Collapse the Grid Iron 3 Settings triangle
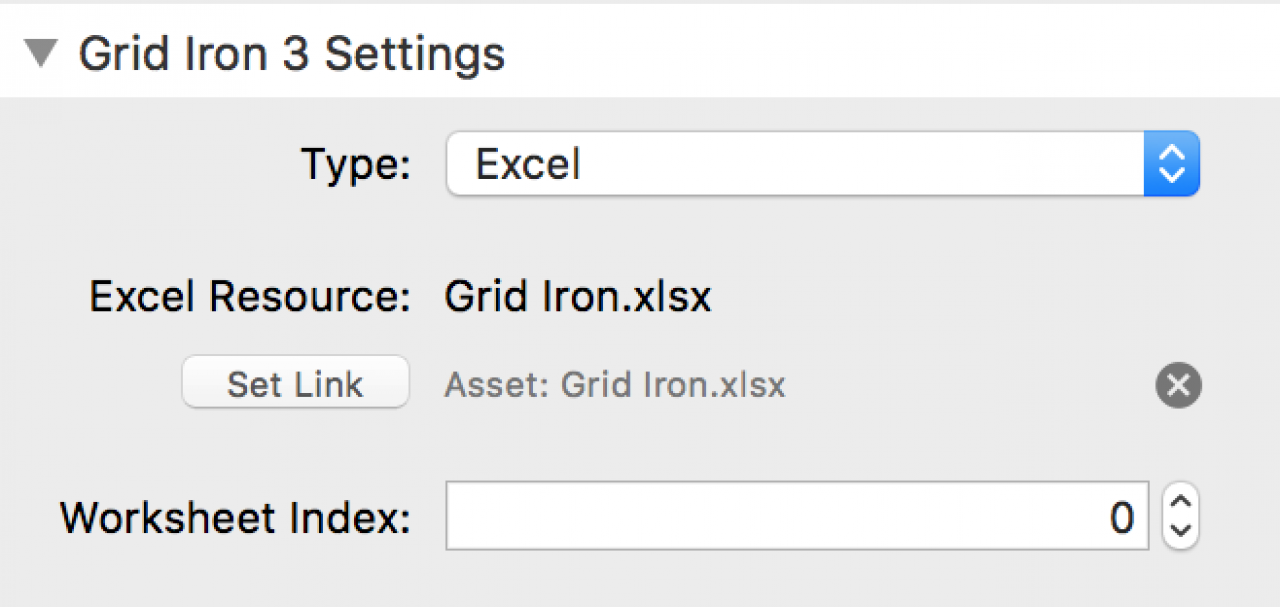1280x607 pixels. point(44,54)
